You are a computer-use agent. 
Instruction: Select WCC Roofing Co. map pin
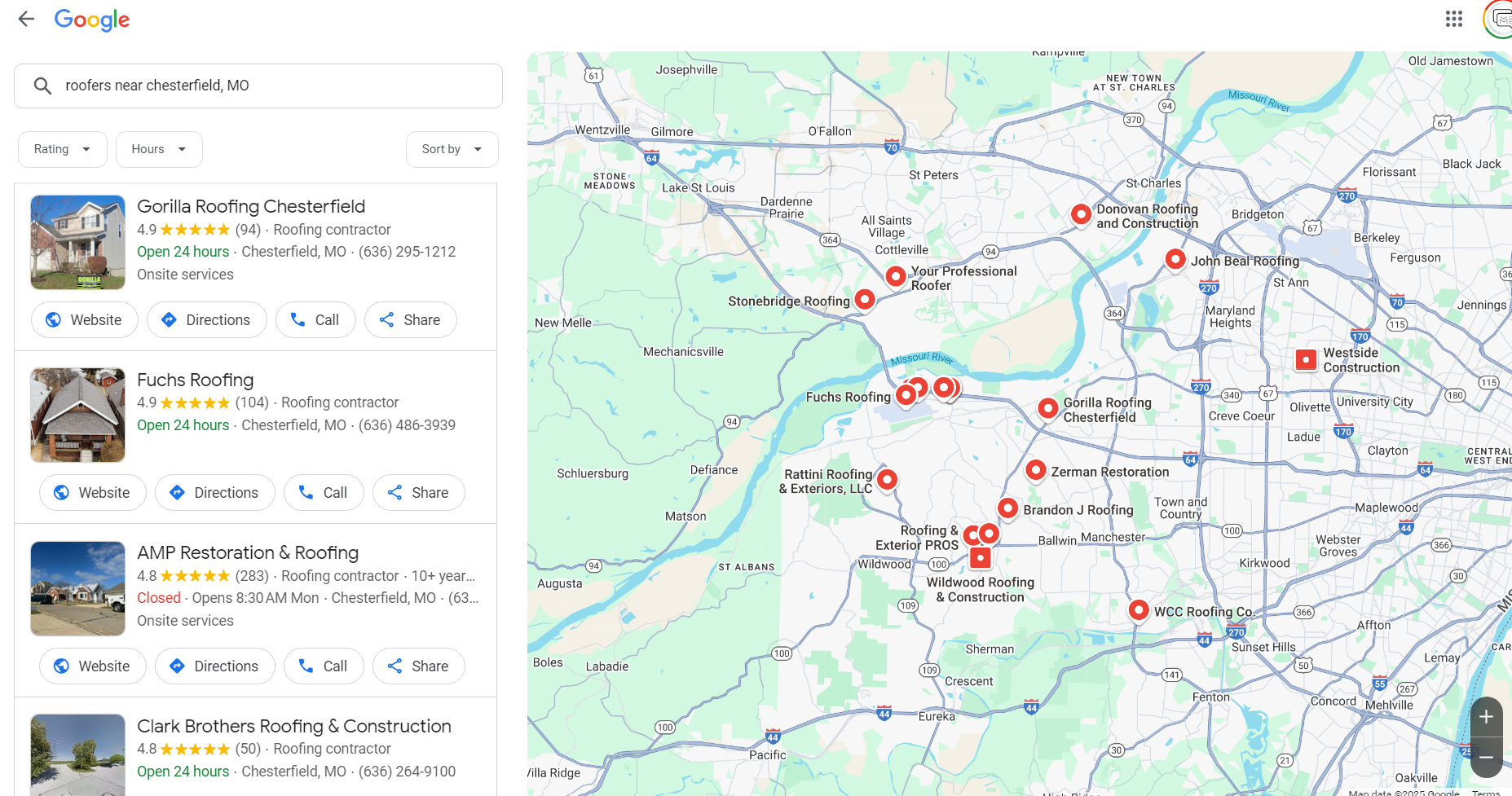tap(1139, 609)
